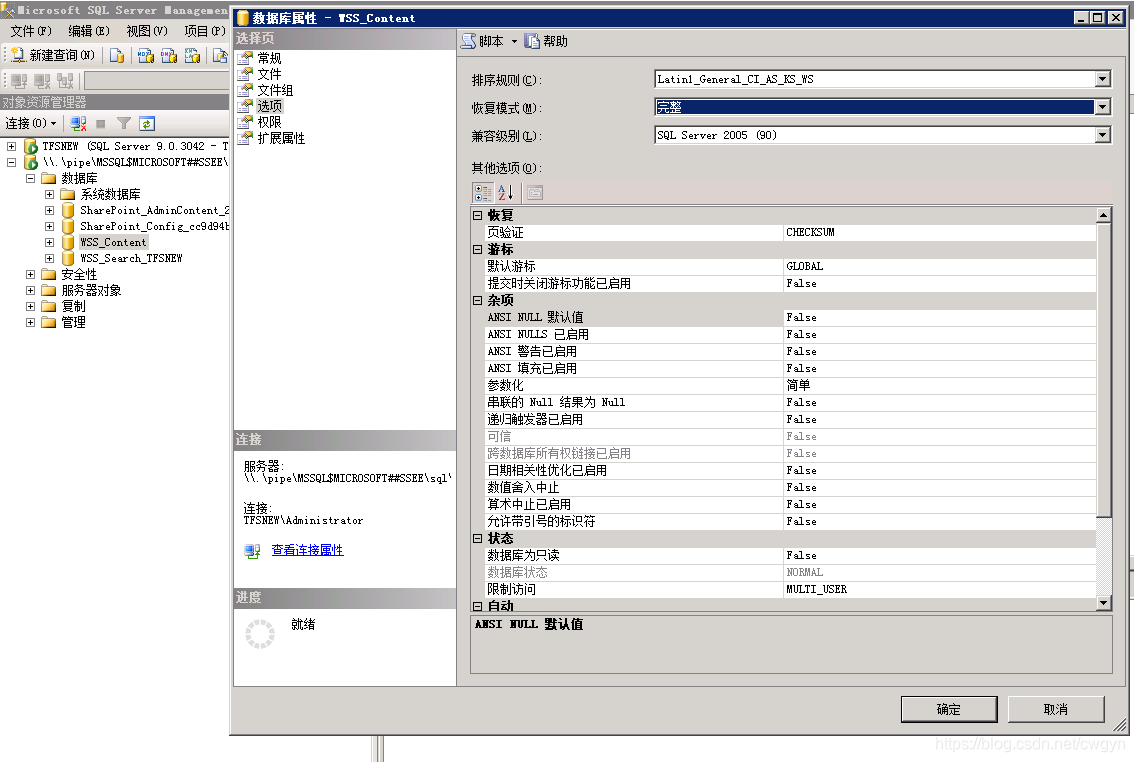Viewport: 1134px width, 762px height.
Task: Open the 文件(F) menu
Action: (x=30, y=31)
